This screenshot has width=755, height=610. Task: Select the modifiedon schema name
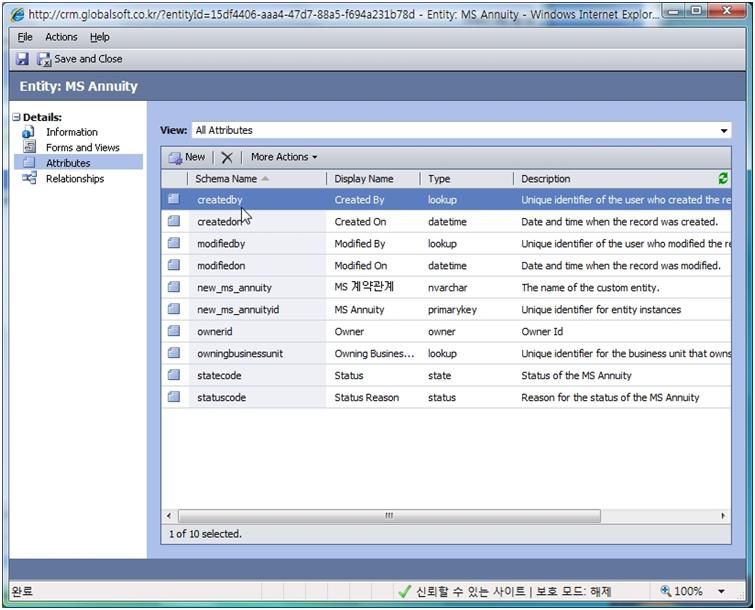click(x=221, y=266)
